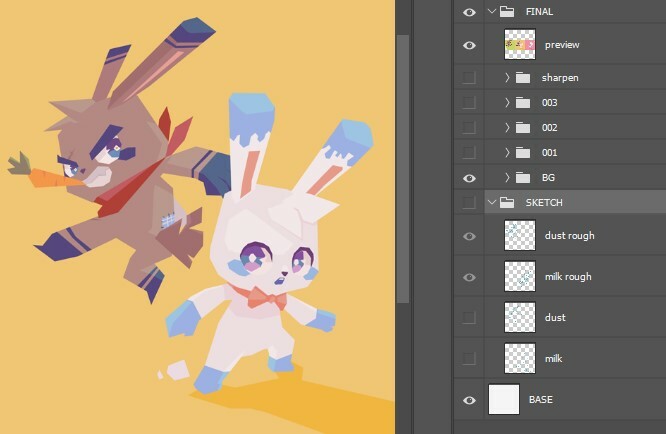Show the SKETCH group visibility box
This screenshot has width=666, height=434.
click(x=469, y=203)
